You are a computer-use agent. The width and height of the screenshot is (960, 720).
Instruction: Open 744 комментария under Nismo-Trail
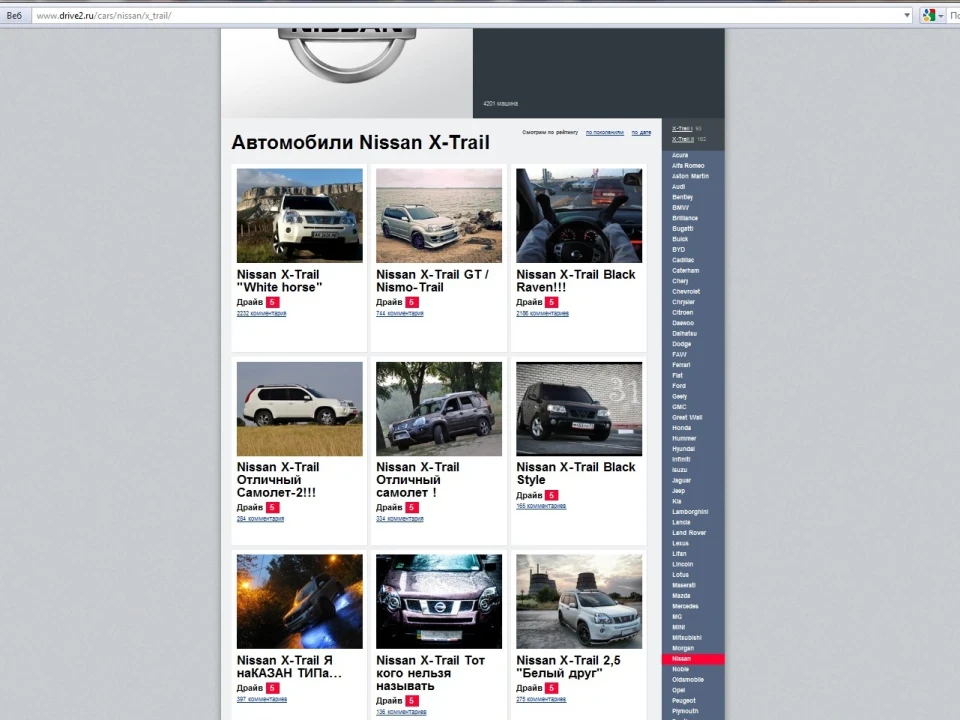point(400,313)
